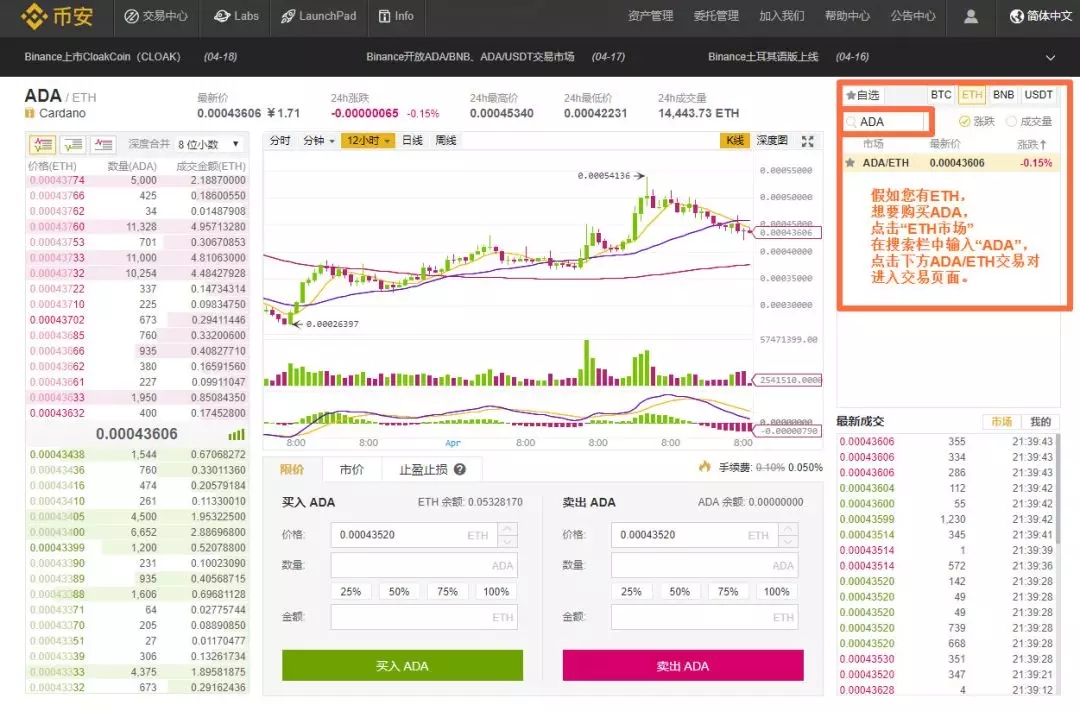Switch to the 市价 order tab
1080x711 pixels.
click(x=351, y=469)
